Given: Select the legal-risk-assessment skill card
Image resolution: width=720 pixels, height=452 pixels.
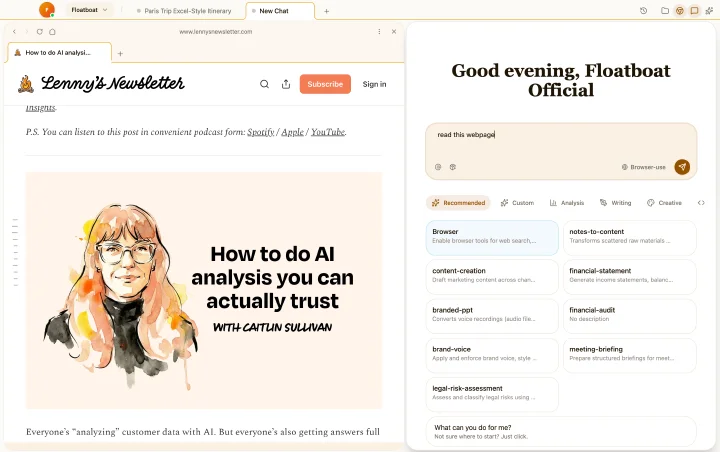Looking at the screenshot, I should click(492, 395).
